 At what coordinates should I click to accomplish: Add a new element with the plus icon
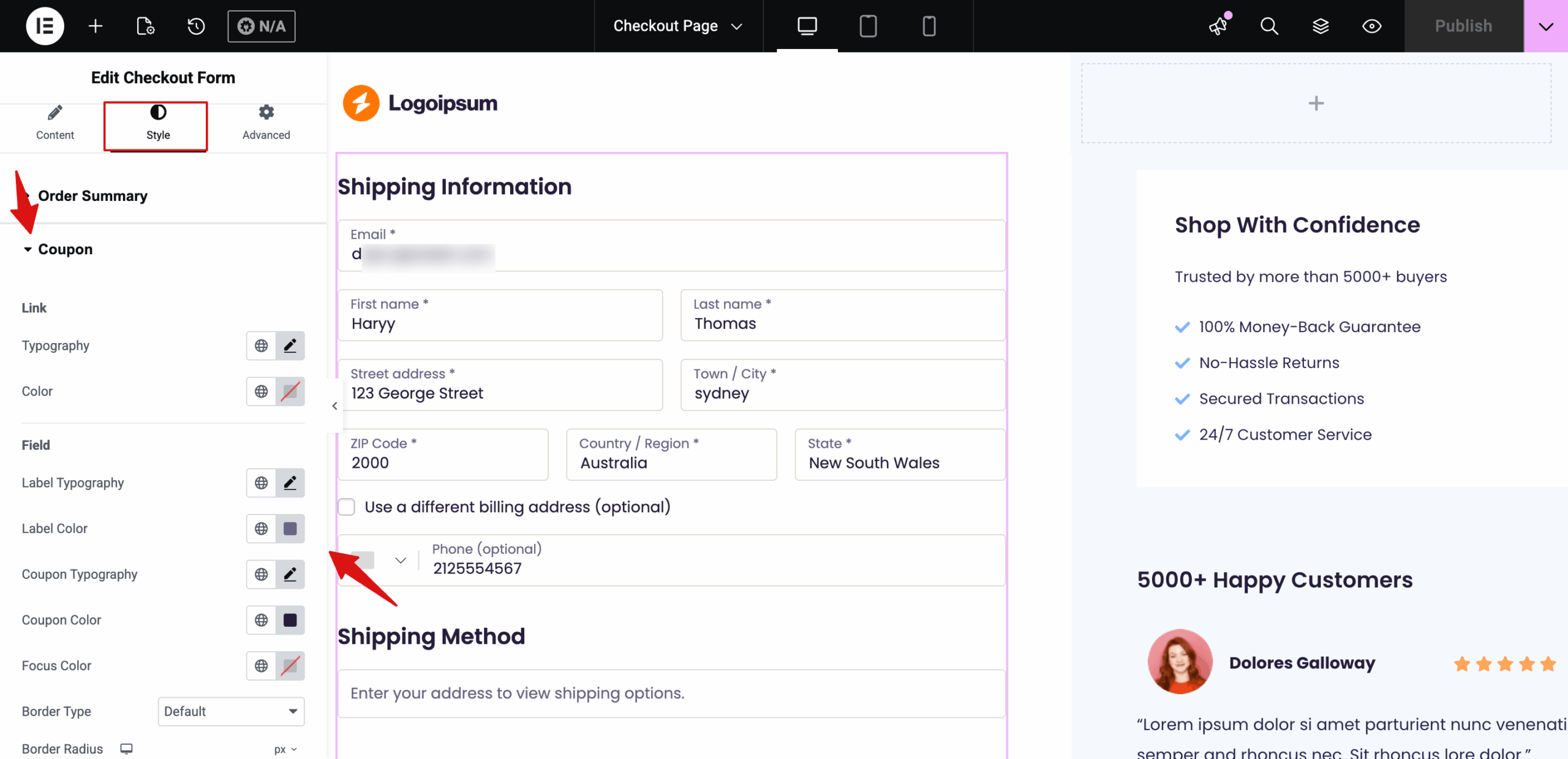95,26
